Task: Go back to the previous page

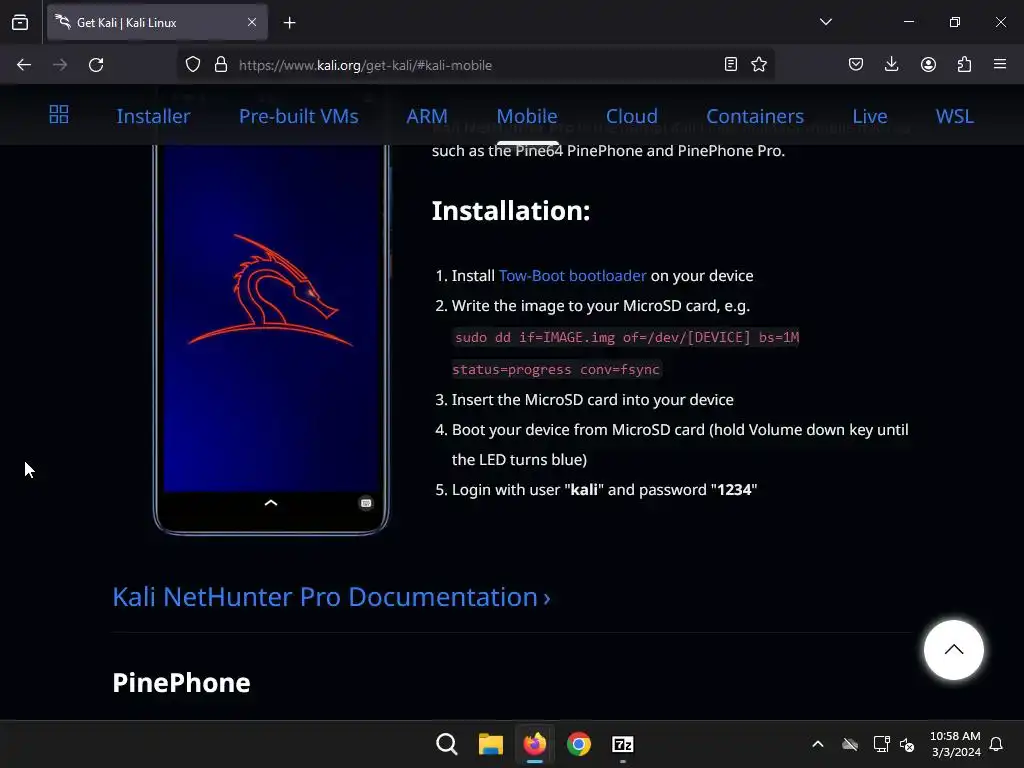Action: pos(24,65)
